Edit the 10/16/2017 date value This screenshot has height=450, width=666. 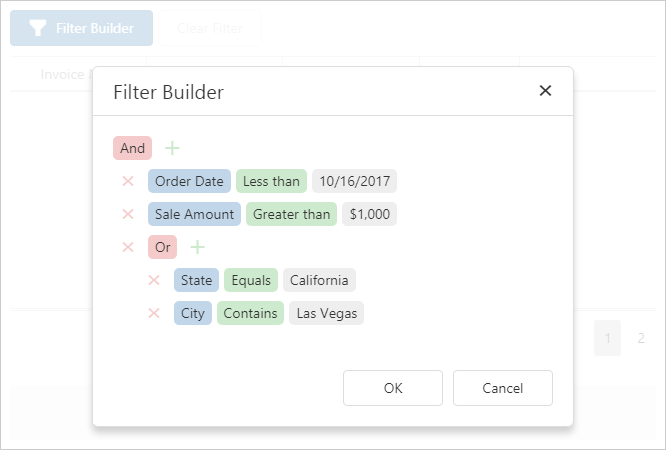click(354, 181)
